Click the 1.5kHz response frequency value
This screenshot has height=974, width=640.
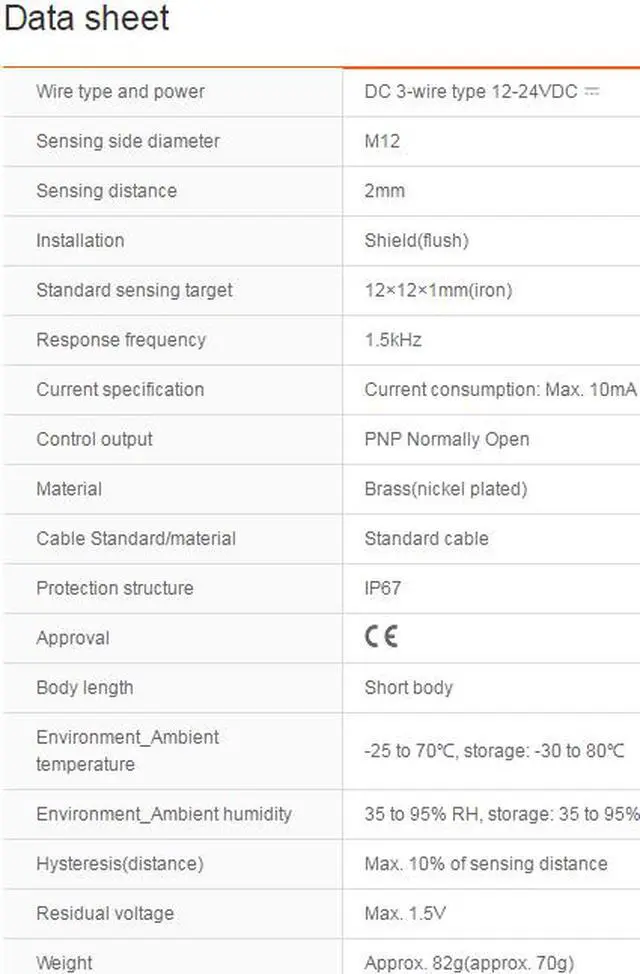click(393, 340)
